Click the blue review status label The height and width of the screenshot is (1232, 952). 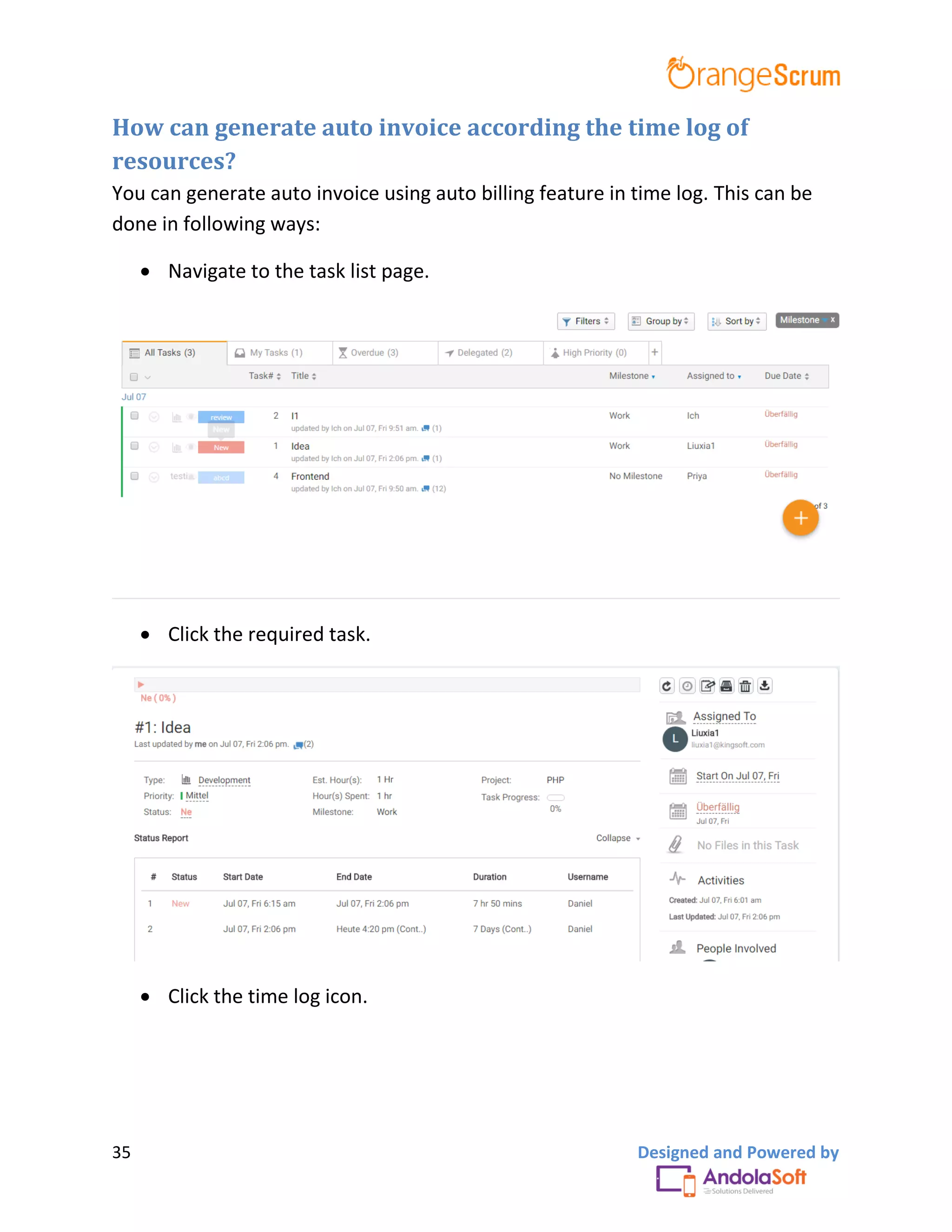pos(221,417)
